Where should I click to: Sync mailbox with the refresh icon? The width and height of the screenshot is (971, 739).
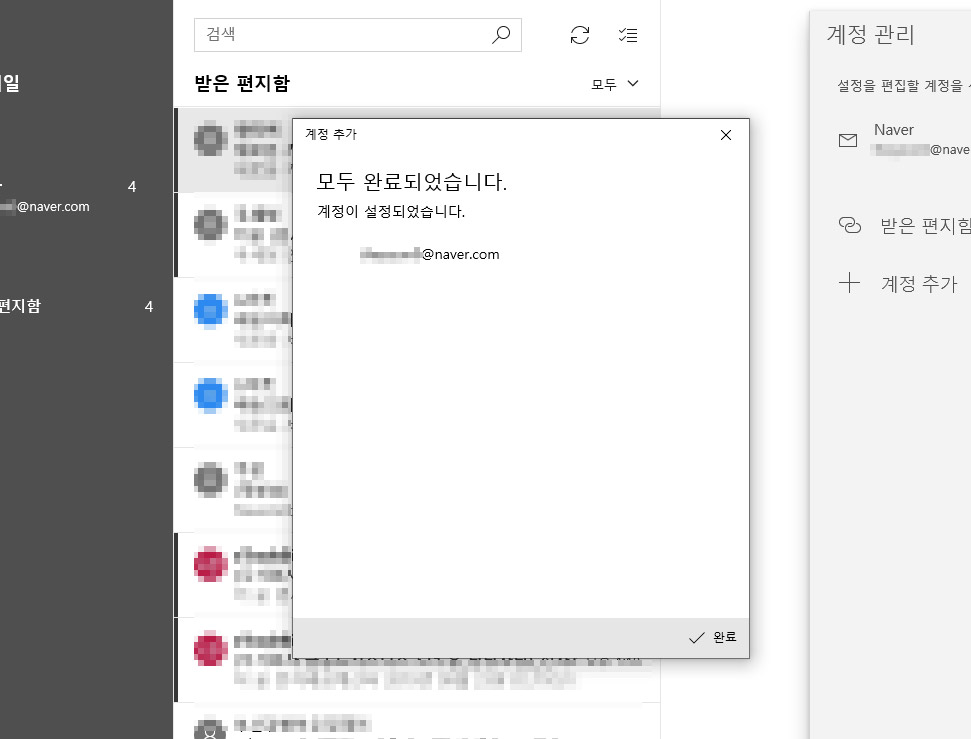[x=580, y=35]
